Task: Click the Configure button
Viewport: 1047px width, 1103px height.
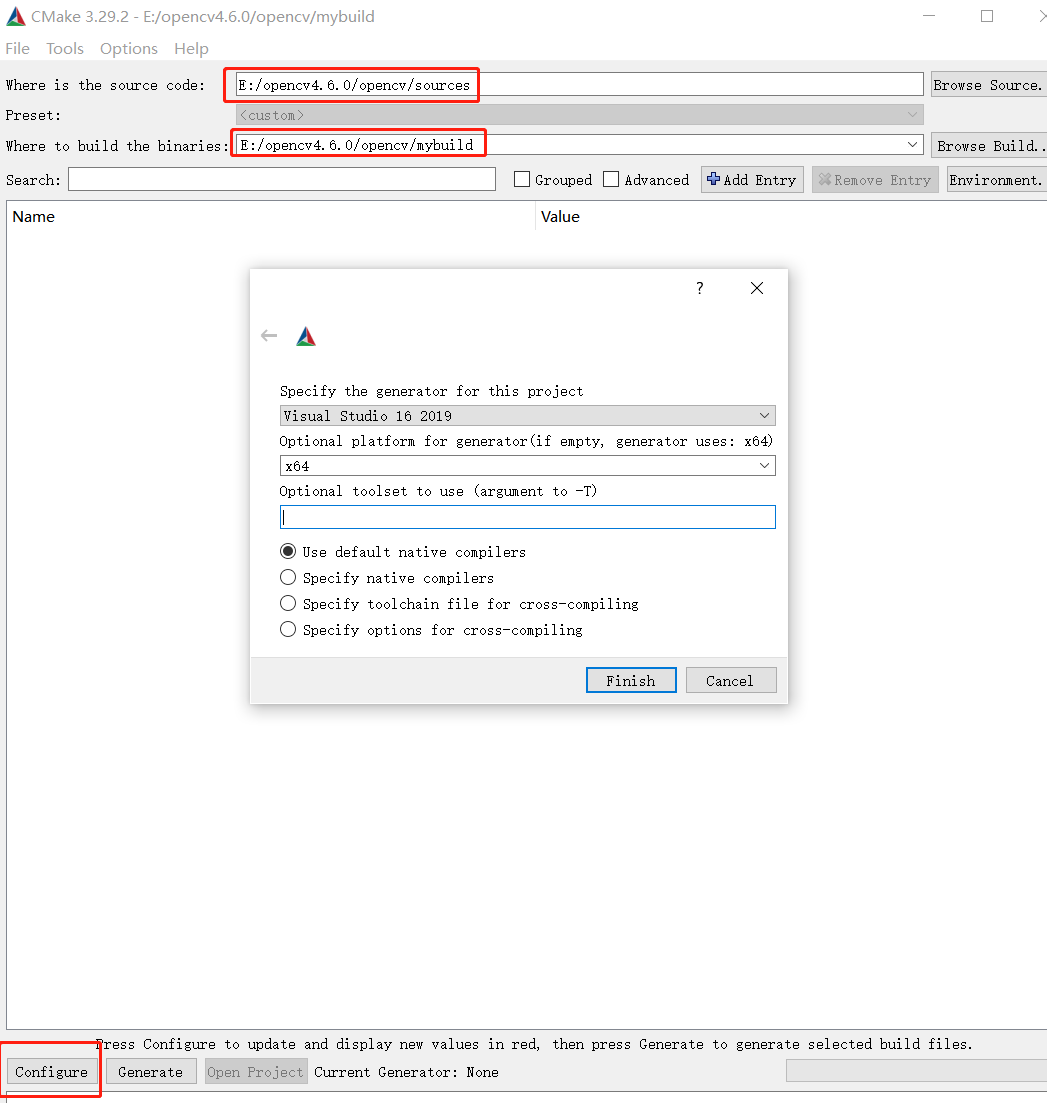Action: point(51,1071)
